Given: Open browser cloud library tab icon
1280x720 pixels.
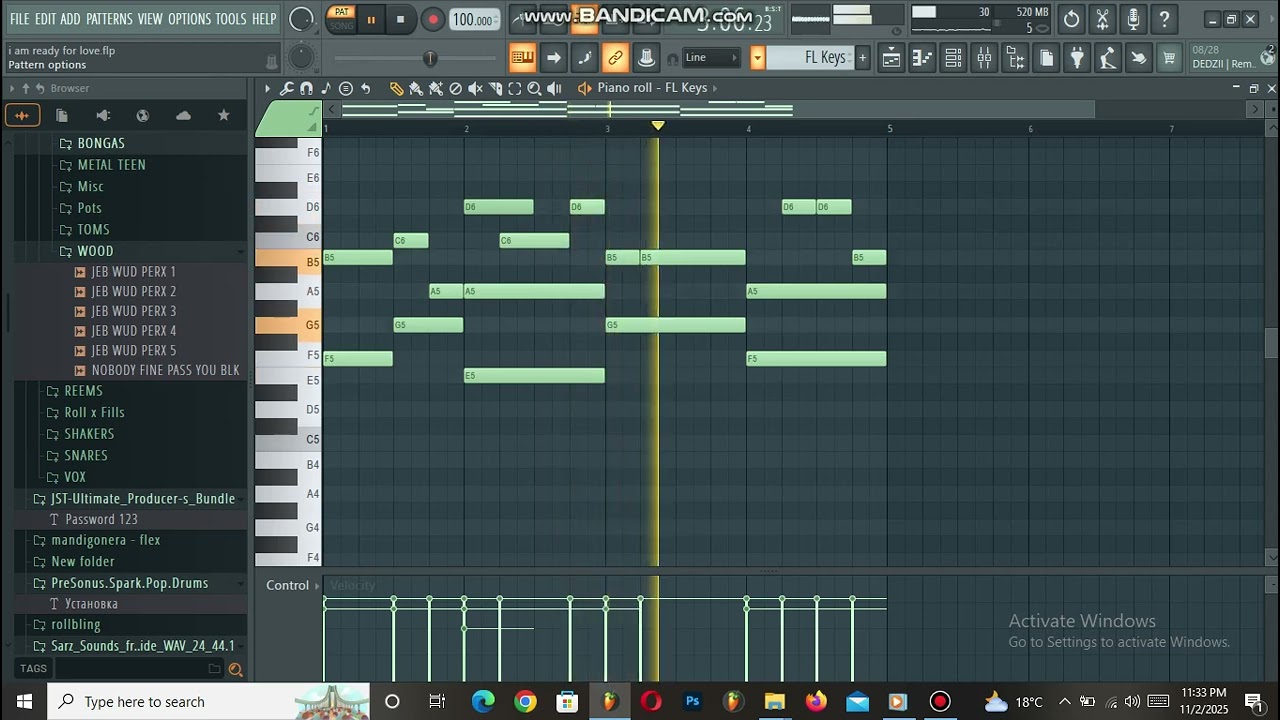Looking at the screenshot, I should tap(183, 115).
